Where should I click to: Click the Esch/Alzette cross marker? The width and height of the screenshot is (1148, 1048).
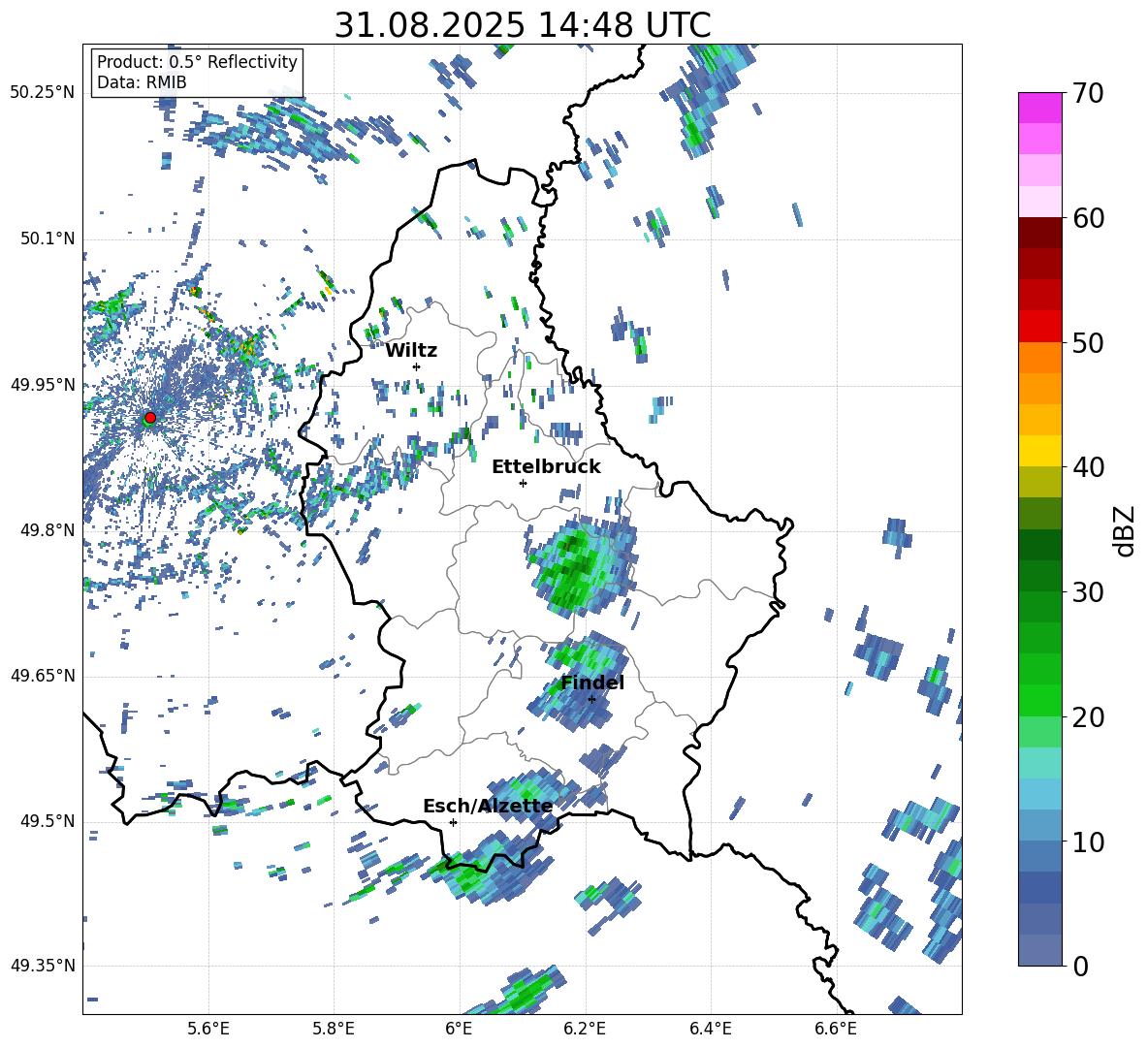point(453,822)
